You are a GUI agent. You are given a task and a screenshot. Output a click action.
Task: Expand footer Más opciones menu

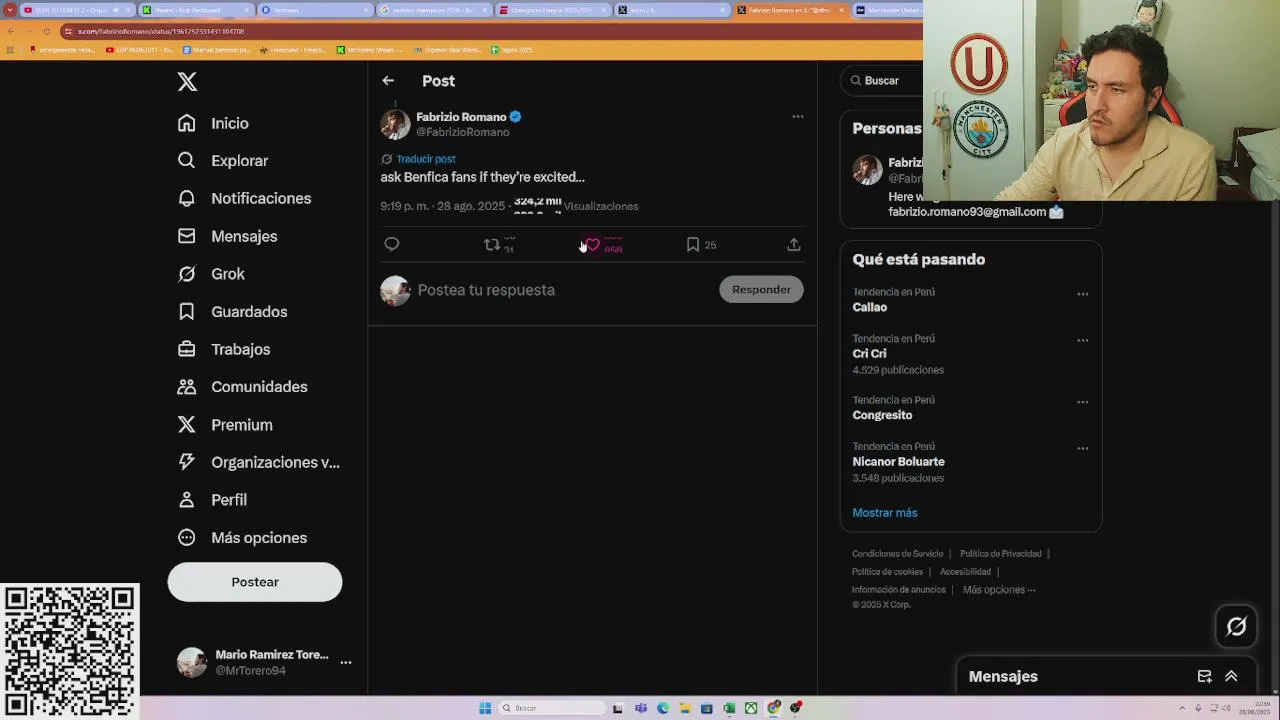tap(999, 590)
